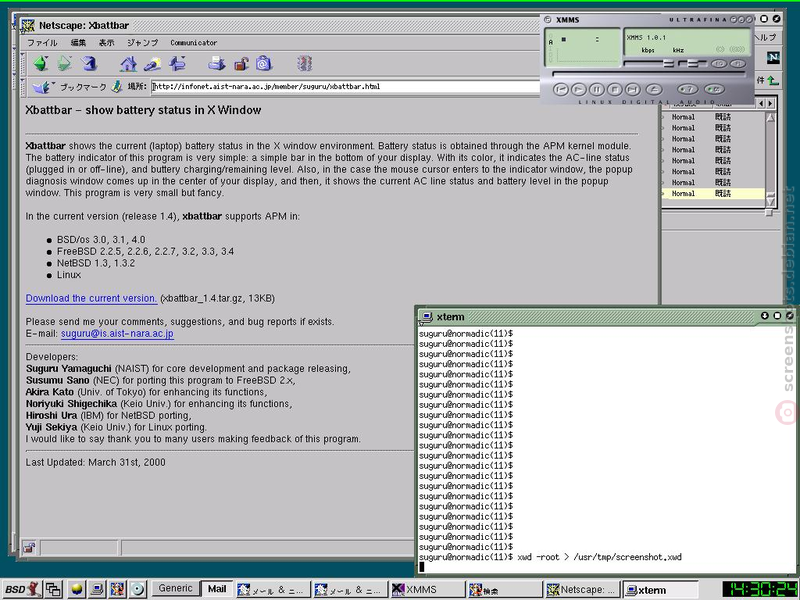Image resolution: width=800 pixels, height=600 pixels.
Task: Click the BSD start button on the panel
Action: click(x=23, y=589)
